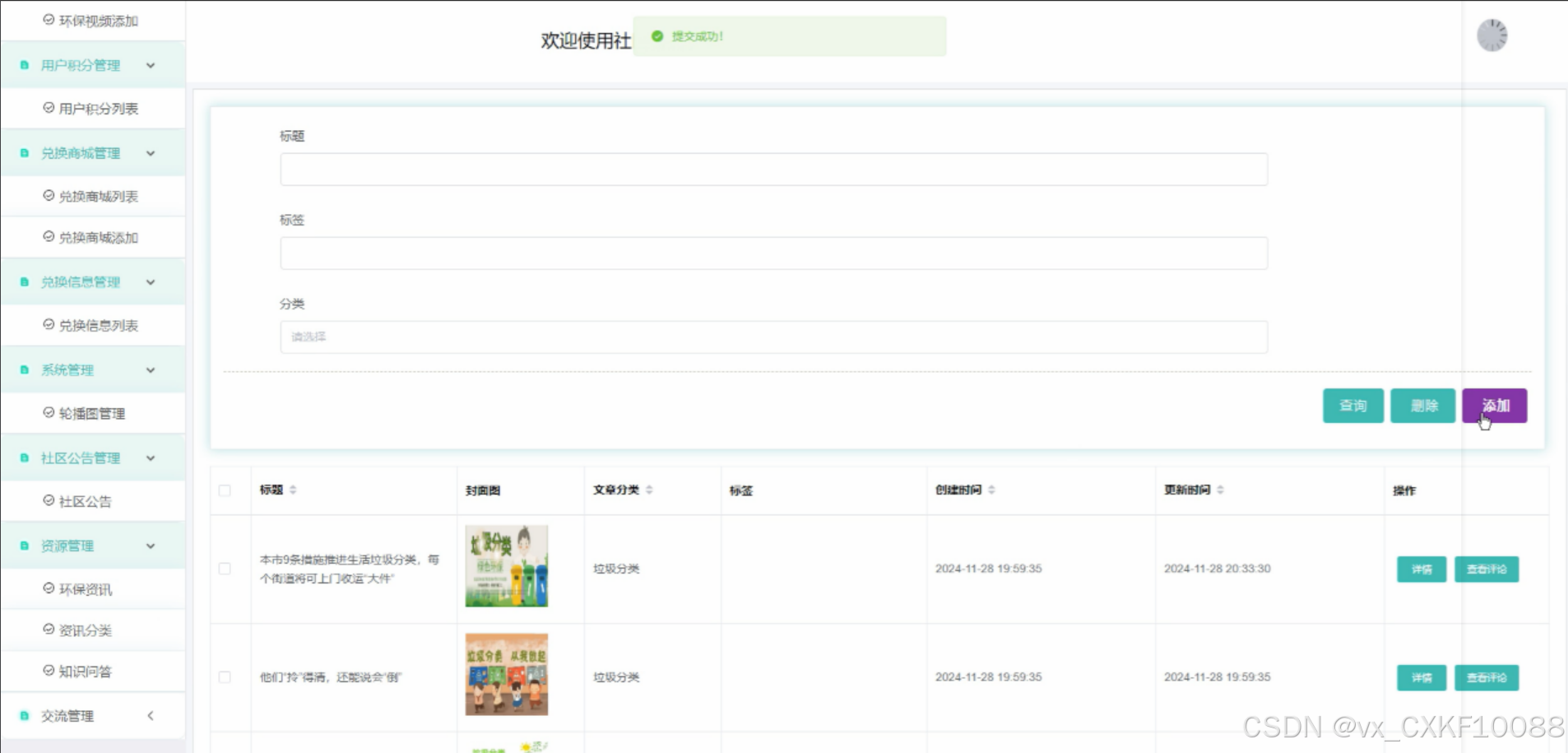Sort table by 标题 column arrows
1568x753 pixels.
pyautogui.click(x=293, y=490)
